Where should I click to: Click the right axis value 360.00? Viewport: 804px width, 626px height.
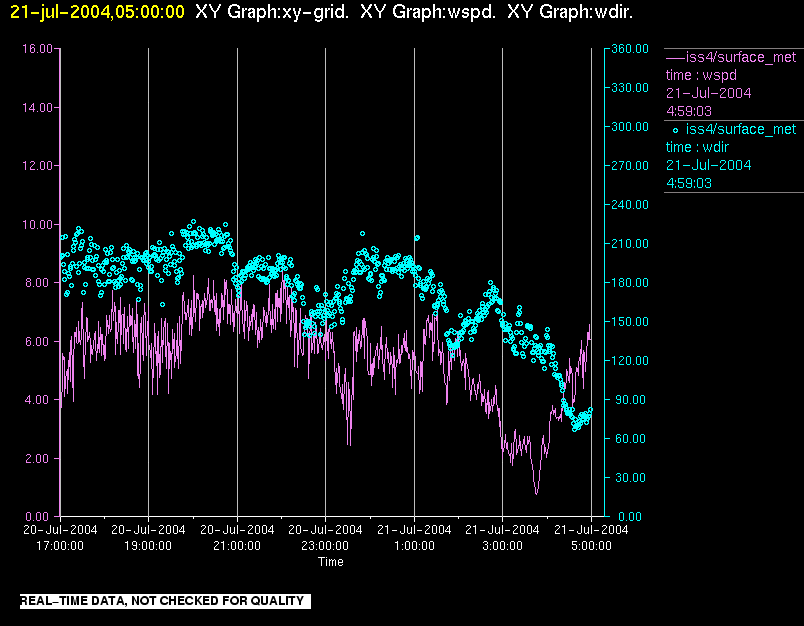click(x=630, y=49)
